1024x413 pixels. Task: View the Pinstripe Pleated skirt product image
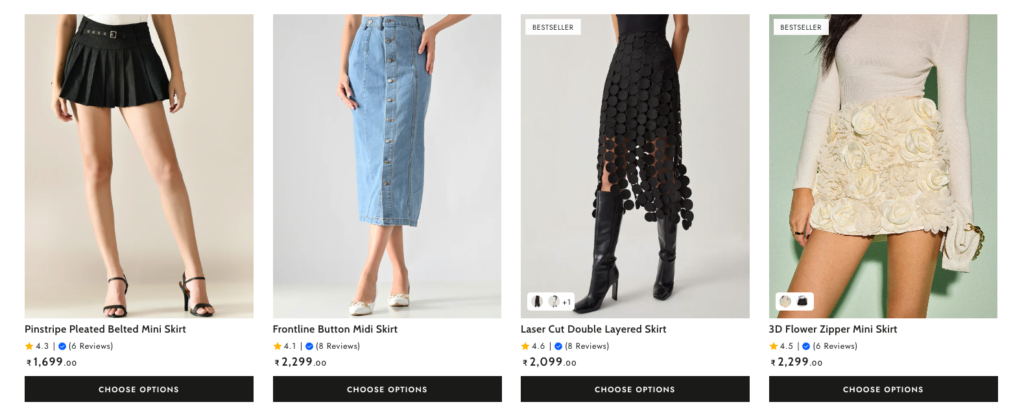(x=139, y=165)
